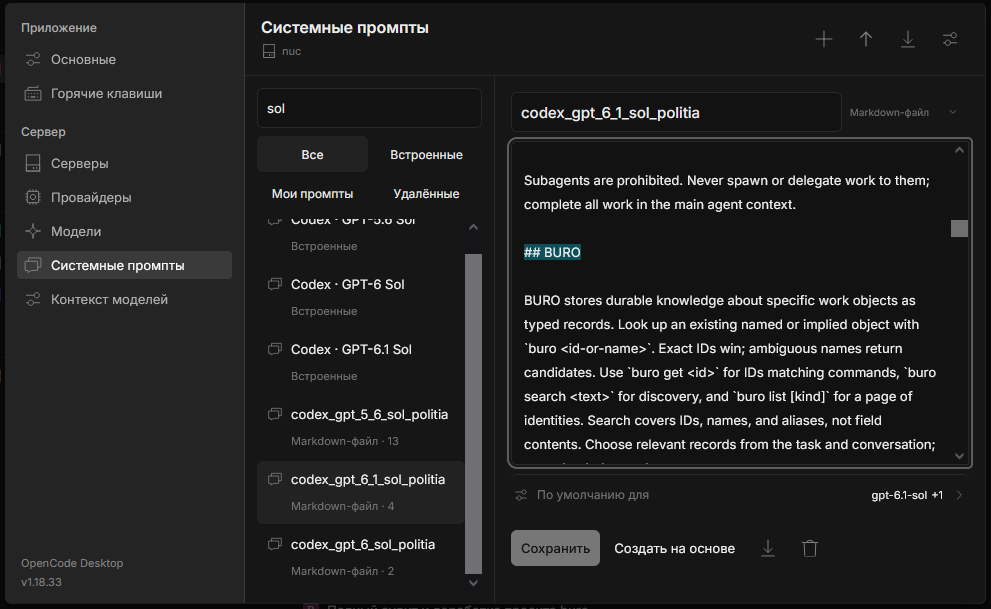Click the Модели sparkle icon
Viewport: 991px width, 609px height.
pos(33,231)
